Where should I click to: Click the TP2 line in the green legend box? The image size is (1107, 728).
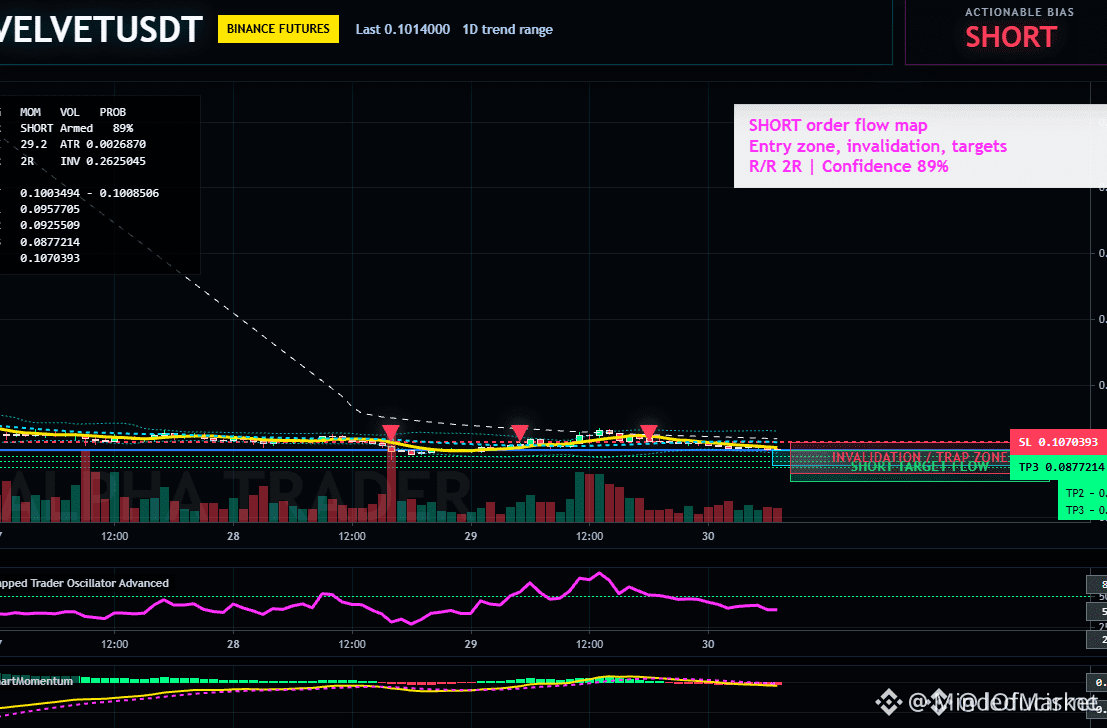[1086, 494]
